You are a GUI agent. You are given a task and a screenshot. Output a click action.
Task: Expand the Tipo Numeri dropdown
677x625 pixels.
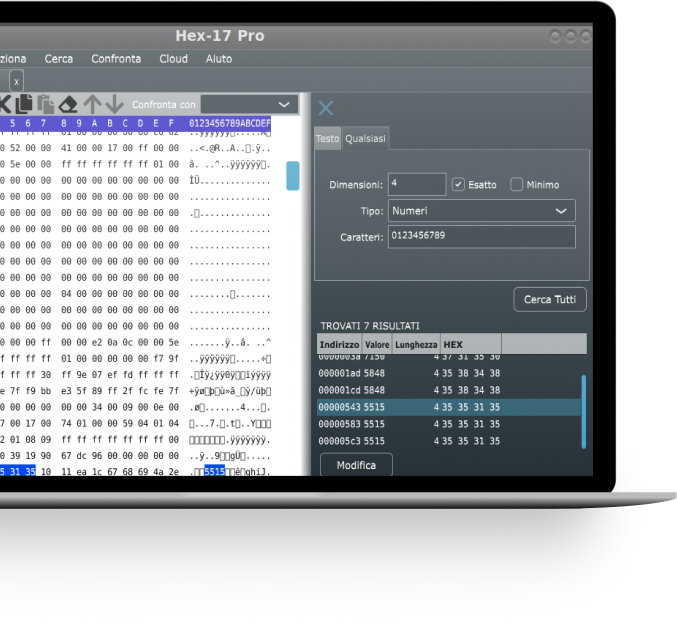click(481, 211)
